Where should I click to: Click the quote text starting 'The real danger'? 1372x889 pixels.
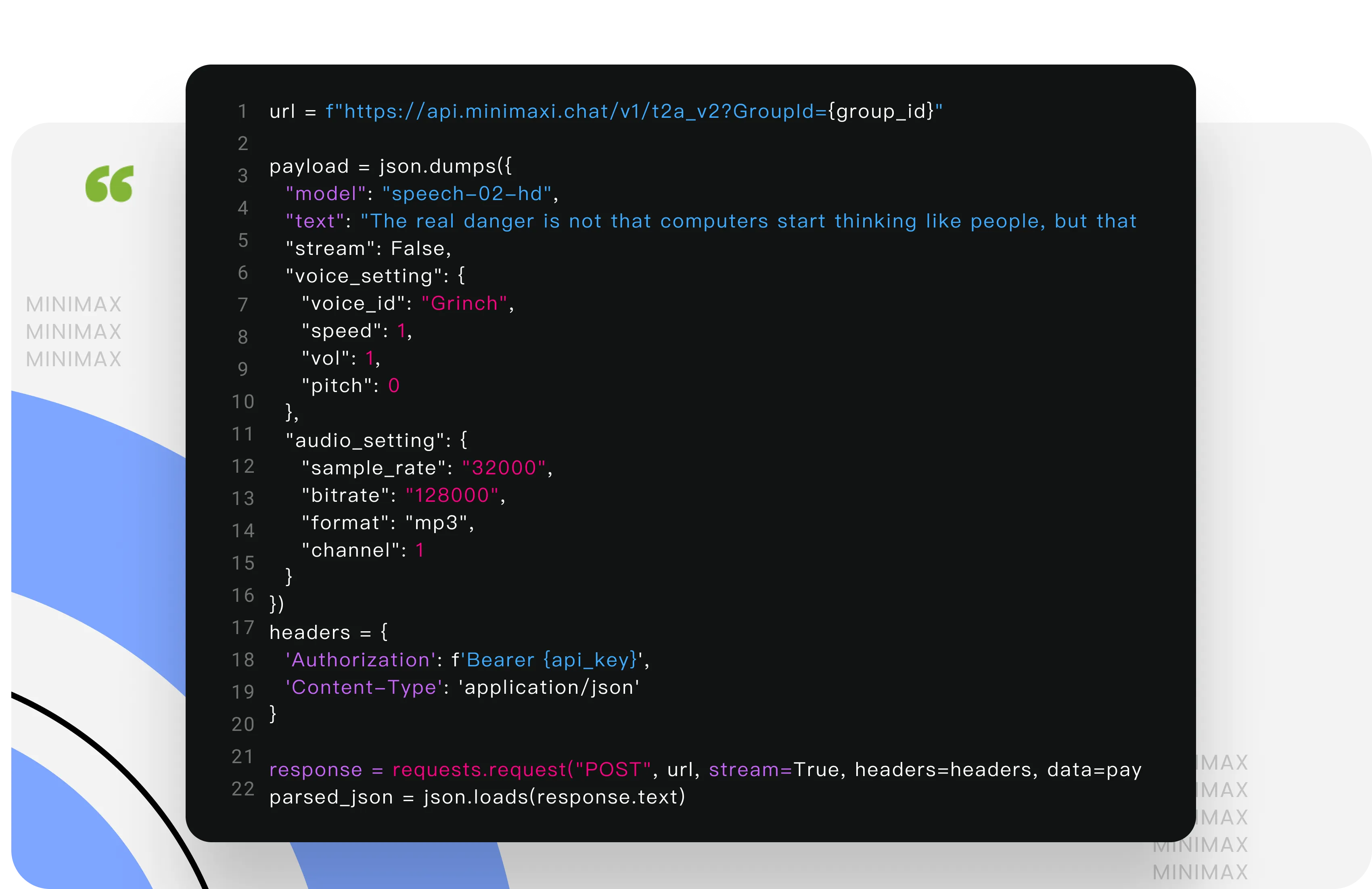[x=749, y=221]
